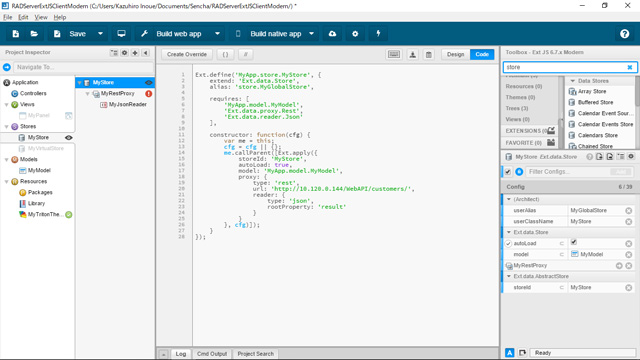The image size is (640, 360).
Task: Click the curly braces toolbar button
Action: coord(225,54)
